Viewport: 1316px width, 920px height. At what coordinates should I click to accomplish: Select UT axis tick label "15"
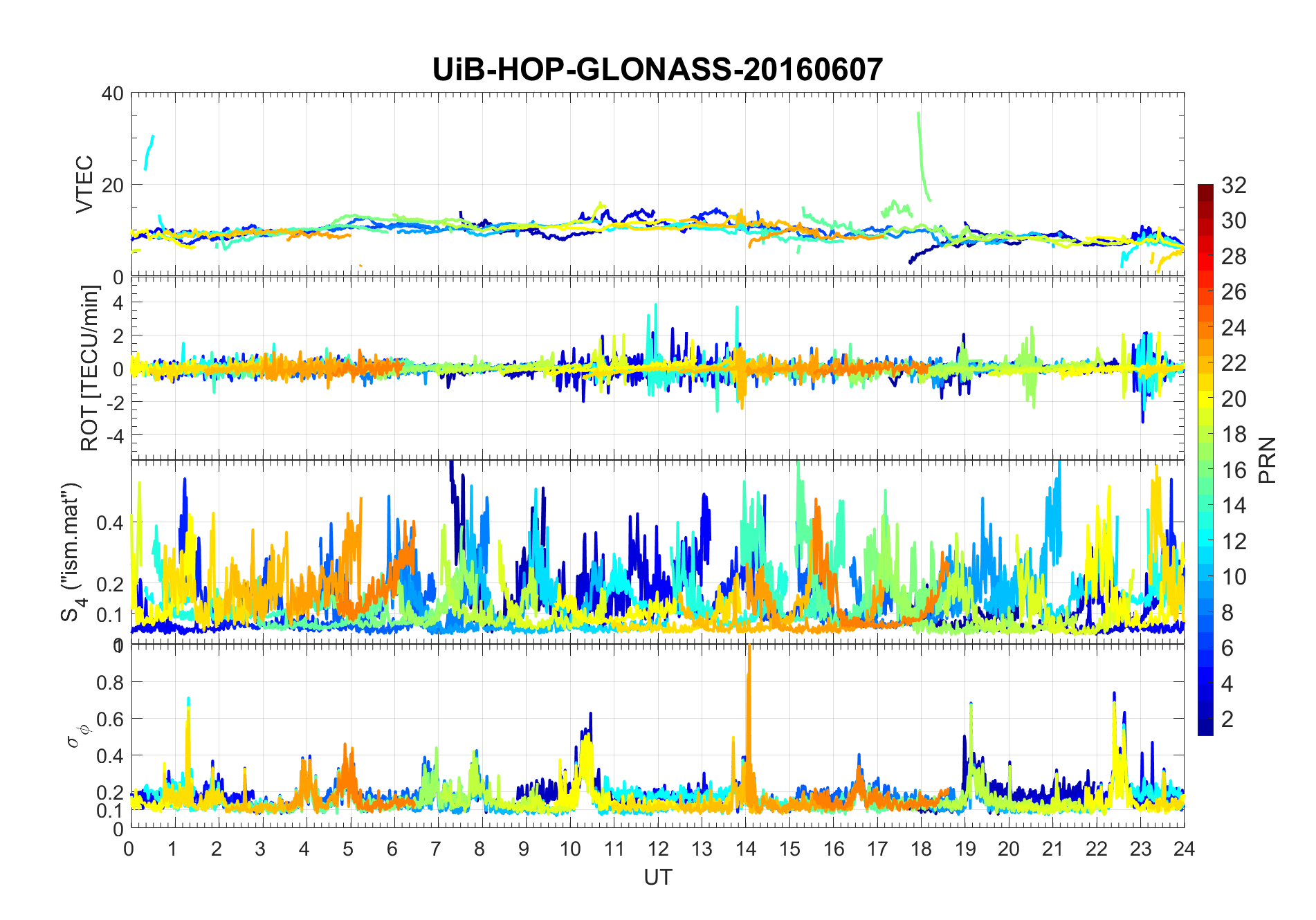(x=789, y=848)
